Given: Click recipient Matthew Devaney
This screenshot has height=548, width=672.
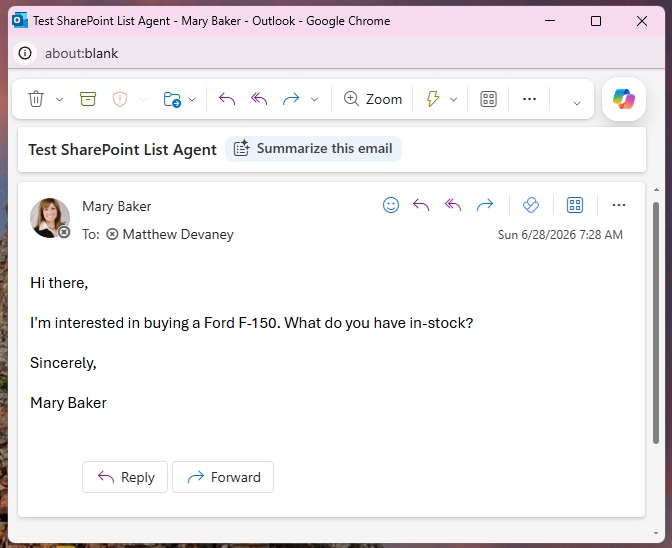Looking at the screenshot, I should pos(178,234).
